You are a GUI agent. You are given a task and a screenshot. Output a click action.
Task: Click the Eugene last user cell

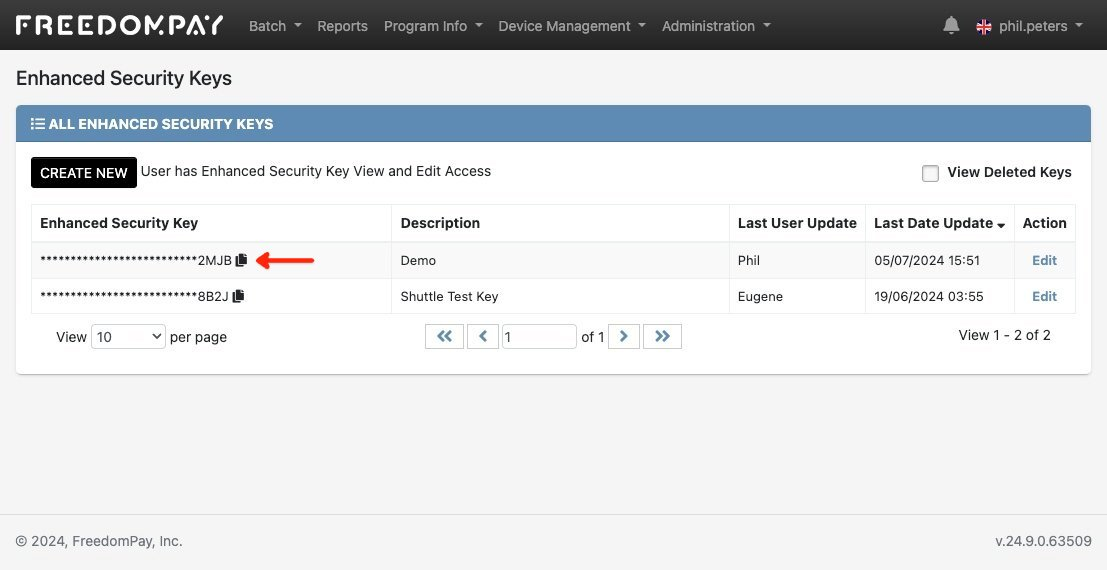(797, 296)
